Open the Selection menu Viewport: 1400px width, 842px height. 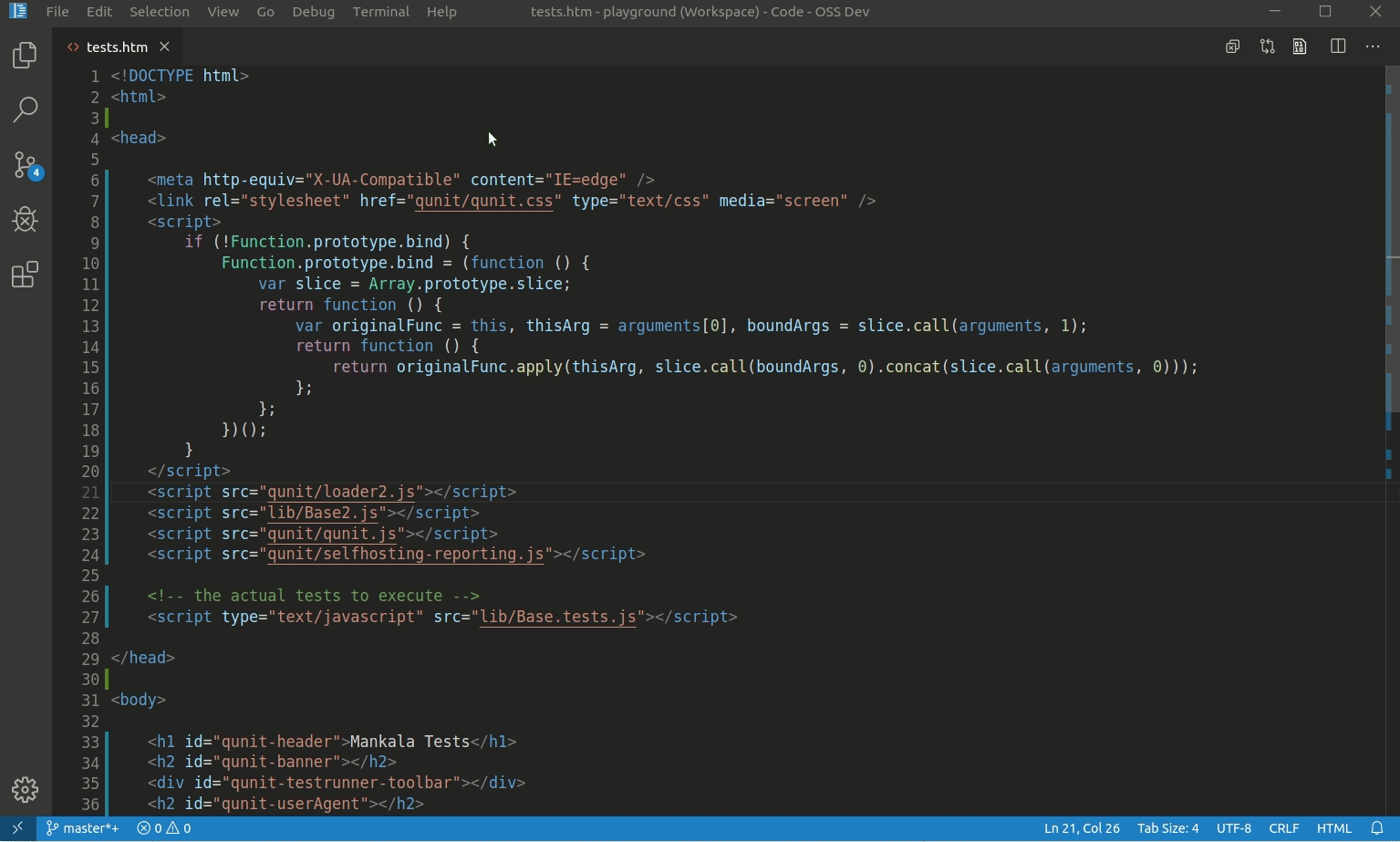point(159,12)
